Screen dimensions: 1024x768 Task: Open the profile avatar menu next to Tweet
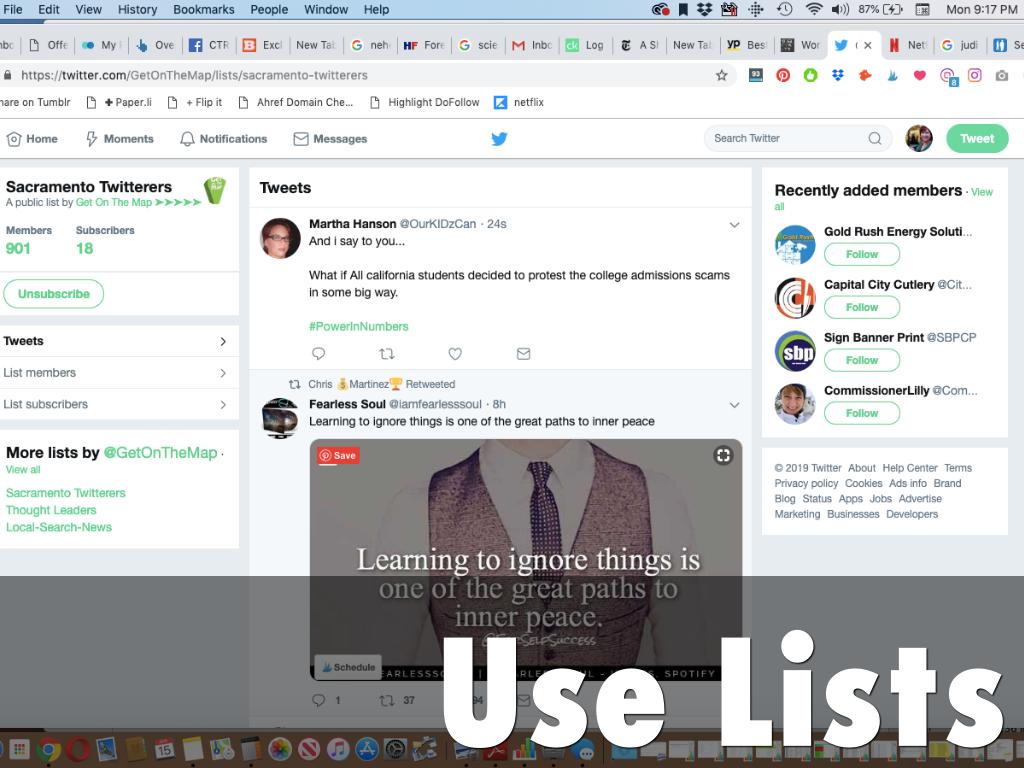[x=918, y=139]
